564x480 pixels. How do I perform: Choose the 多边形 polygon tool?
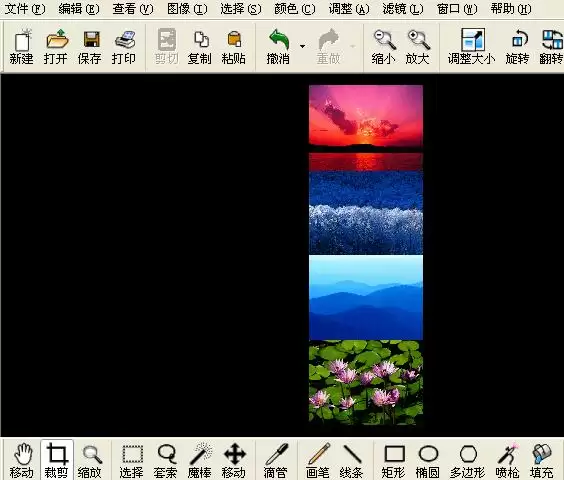click(x=468, y=461)
